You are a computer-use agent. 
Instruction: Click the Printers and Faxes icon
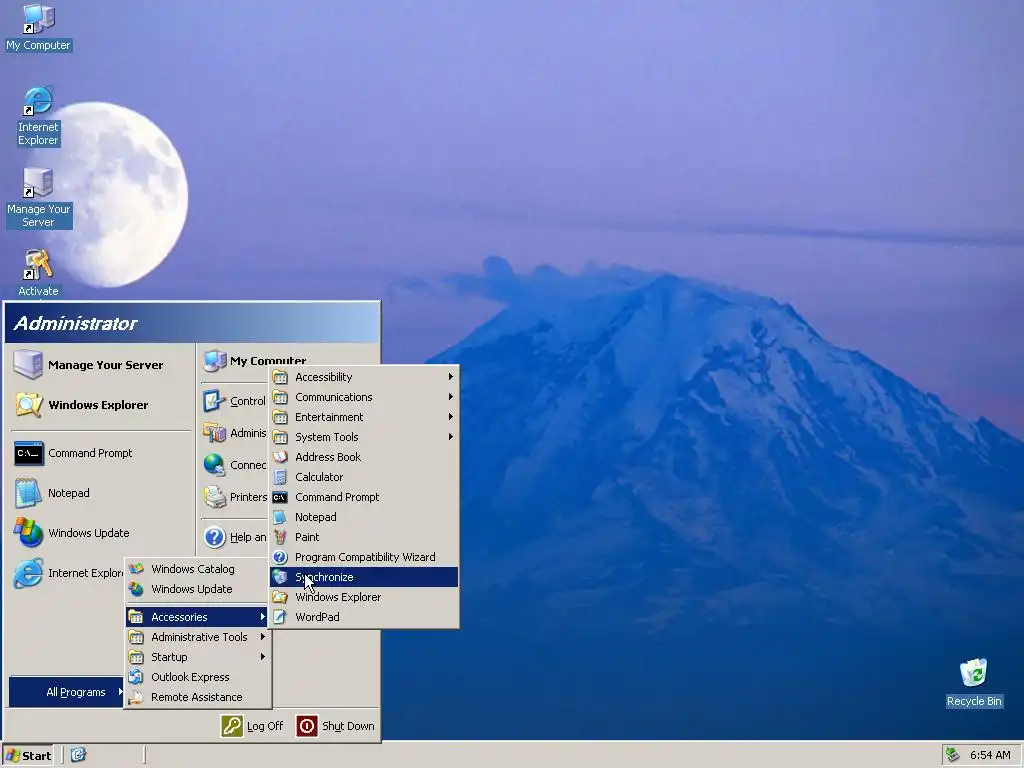tap(214, 497)
